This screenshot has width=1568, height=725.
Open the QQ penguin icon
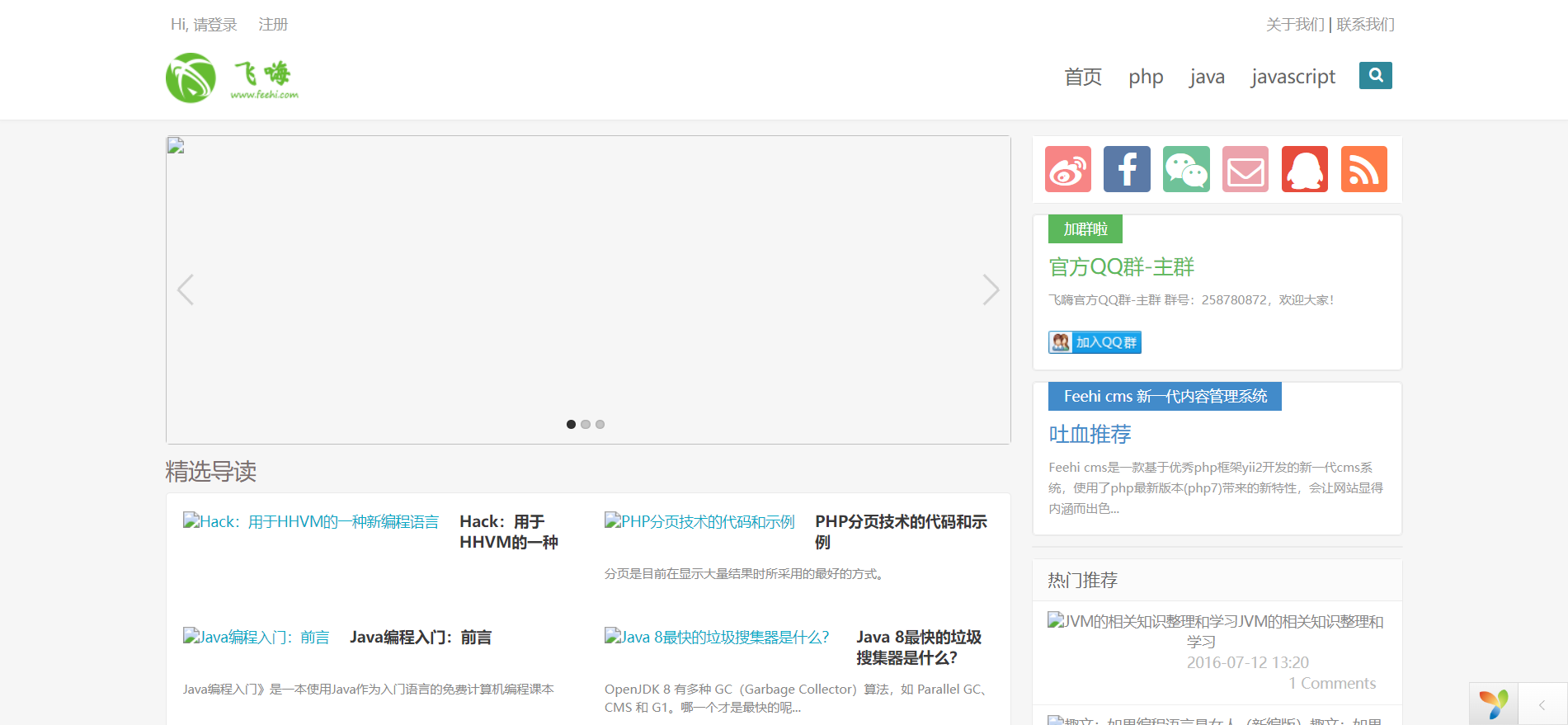[1305, 169]
